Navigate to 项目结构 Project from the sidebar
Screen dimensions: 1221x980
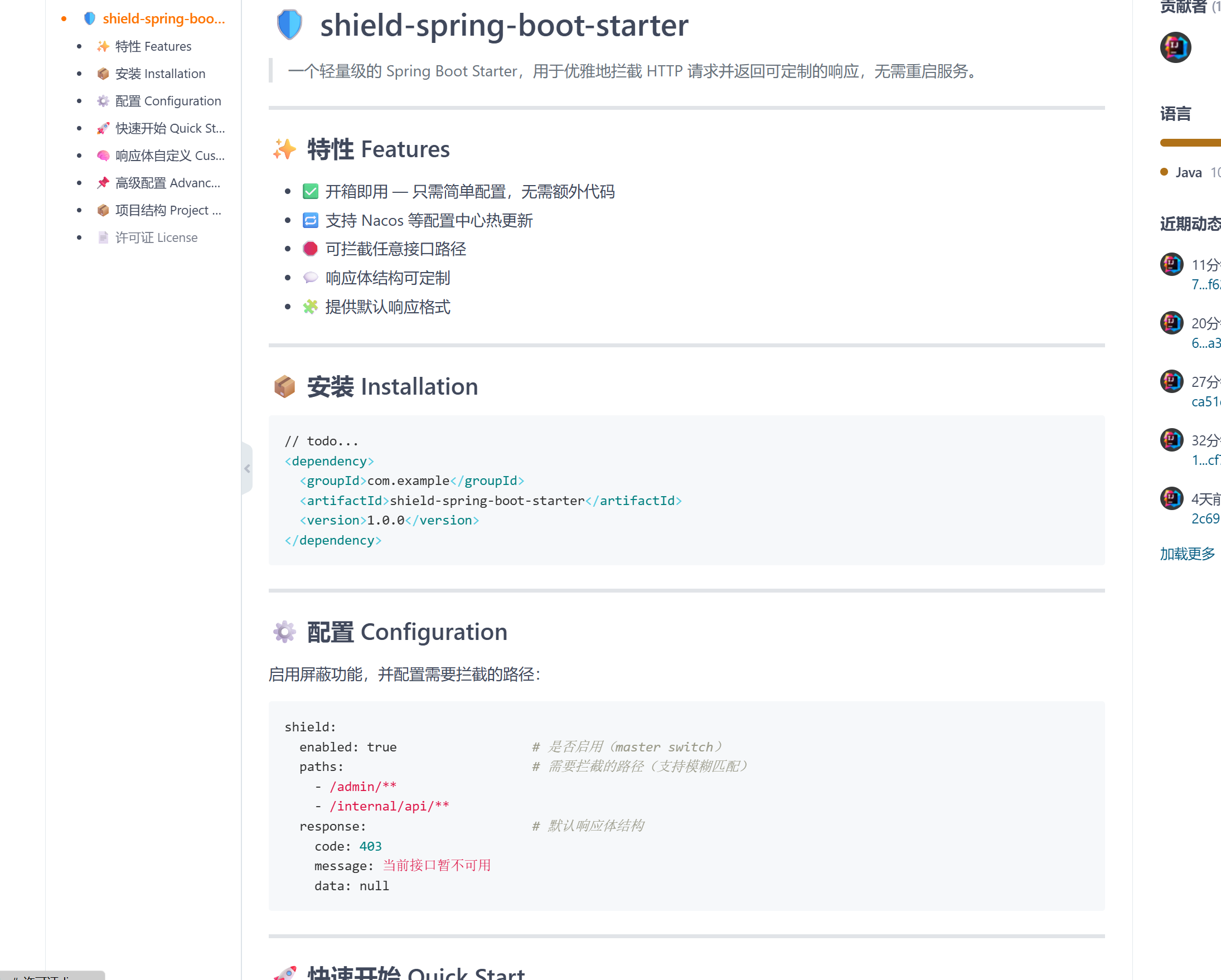tap(167, 210)
